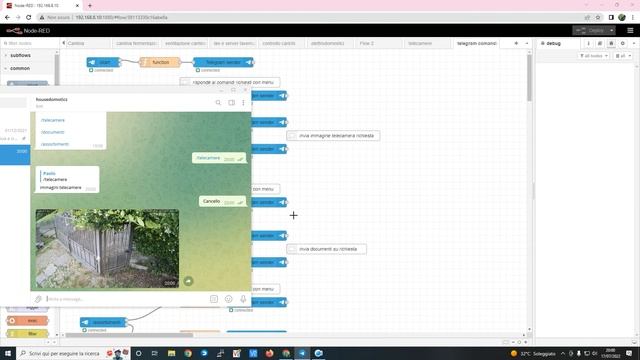Select the highlighted blue chat in Telegram list
The image size is (640, 360).
15,155
